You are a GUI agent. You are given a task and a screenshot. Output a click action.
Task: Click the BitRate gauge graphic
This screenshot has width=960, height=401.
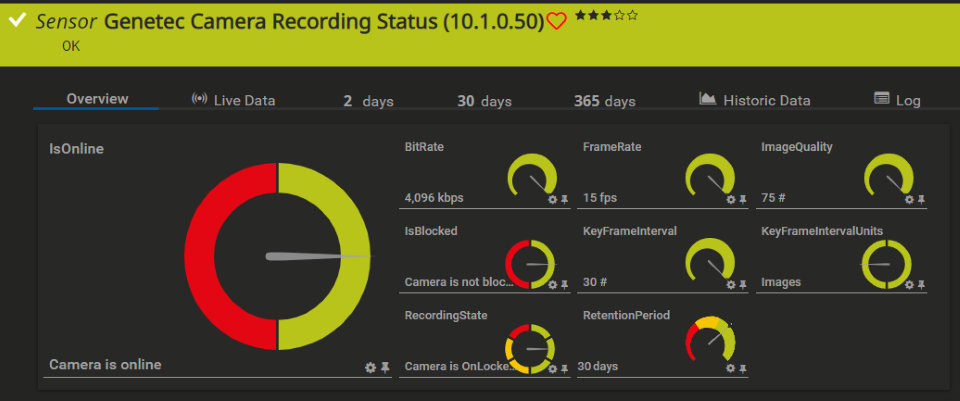click(x=531, y=174)
